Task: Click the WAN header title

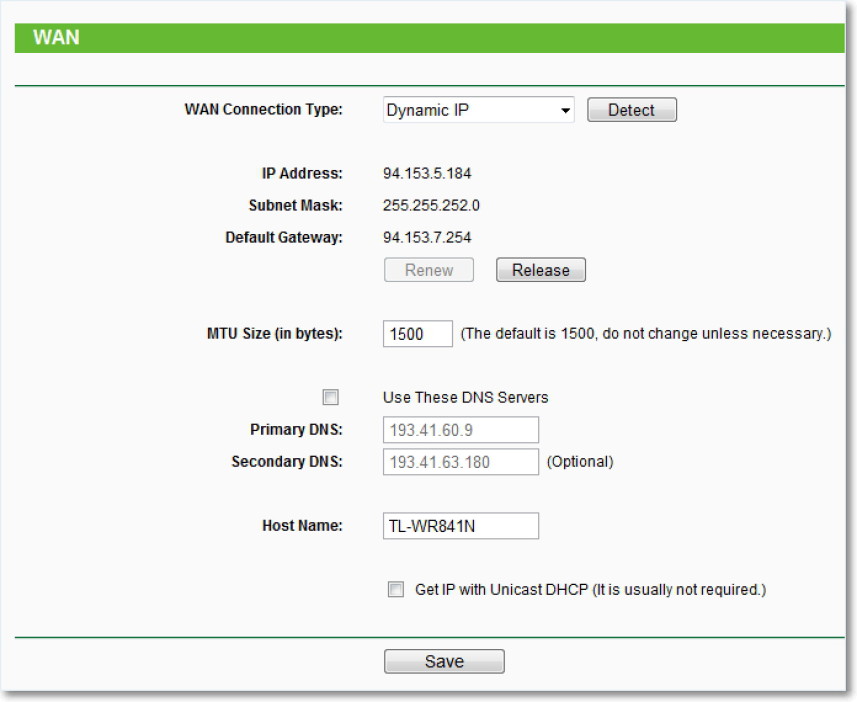Action: coord(56,37)
